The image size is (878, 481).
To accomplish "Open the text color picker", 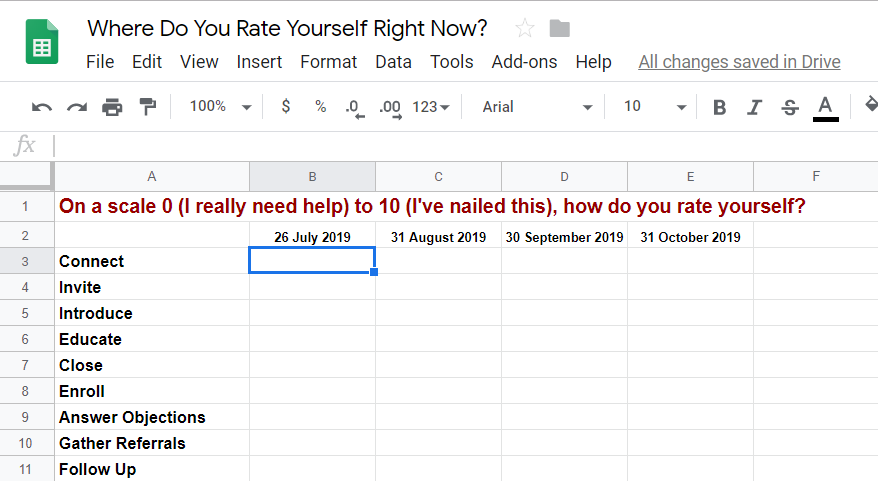I will [x=825, y=107].
